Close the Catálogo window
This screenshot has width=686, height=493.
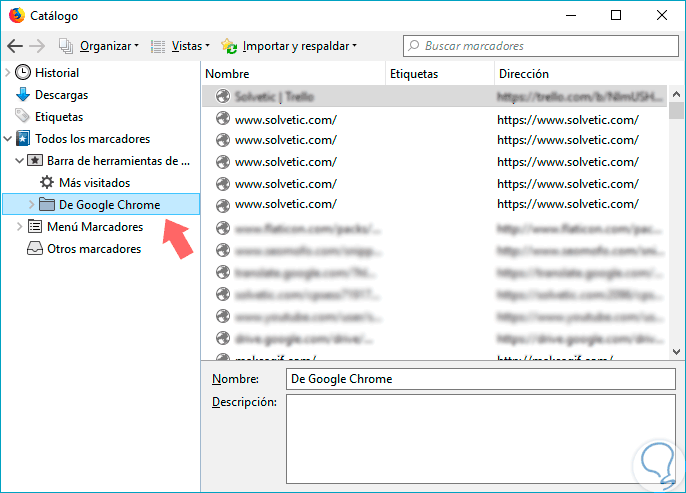click(662, 15)
